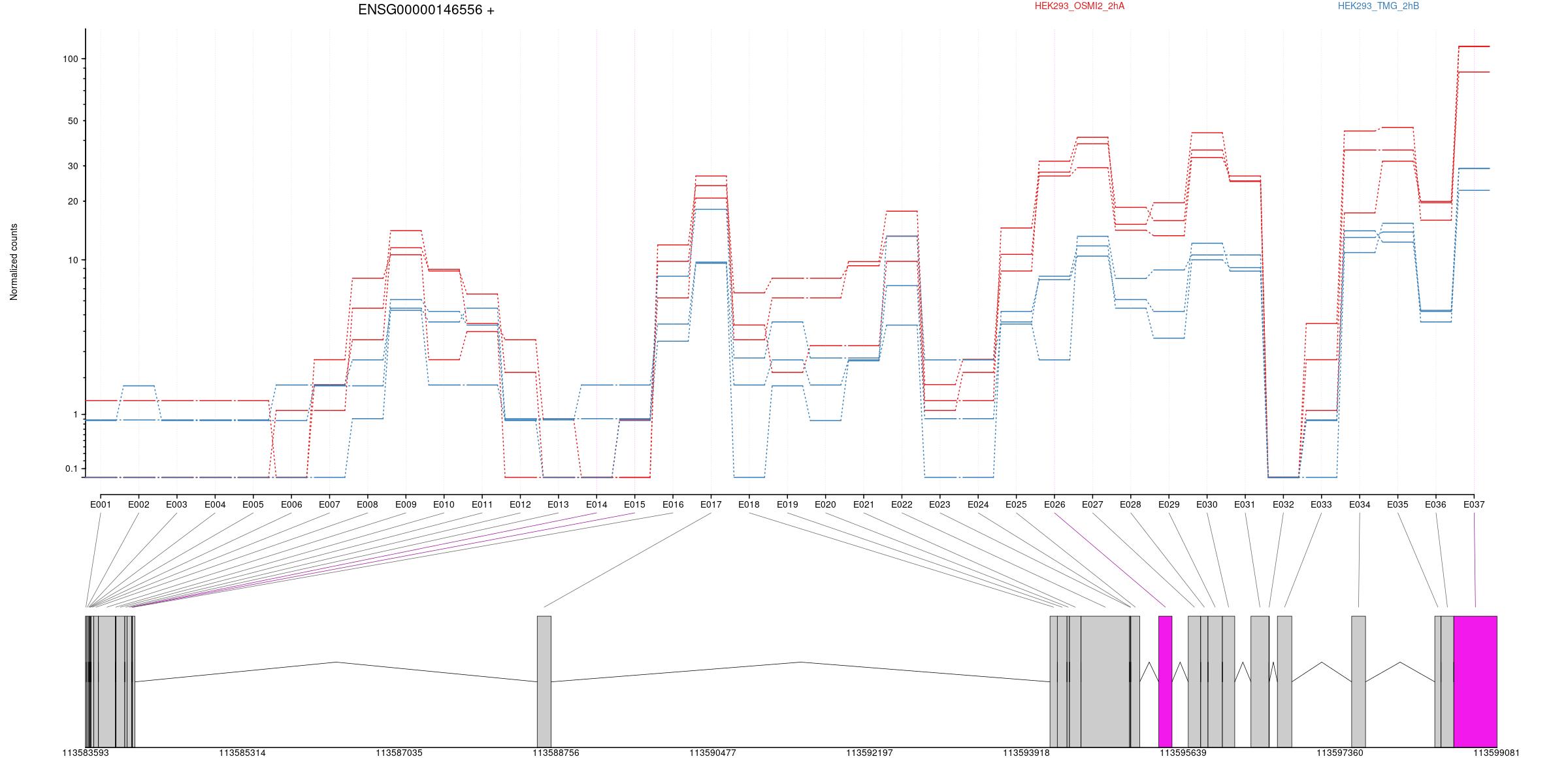Click exon label E017
Image resolution: width=1568 pixels, height=784 pixels.
point(711,504)
